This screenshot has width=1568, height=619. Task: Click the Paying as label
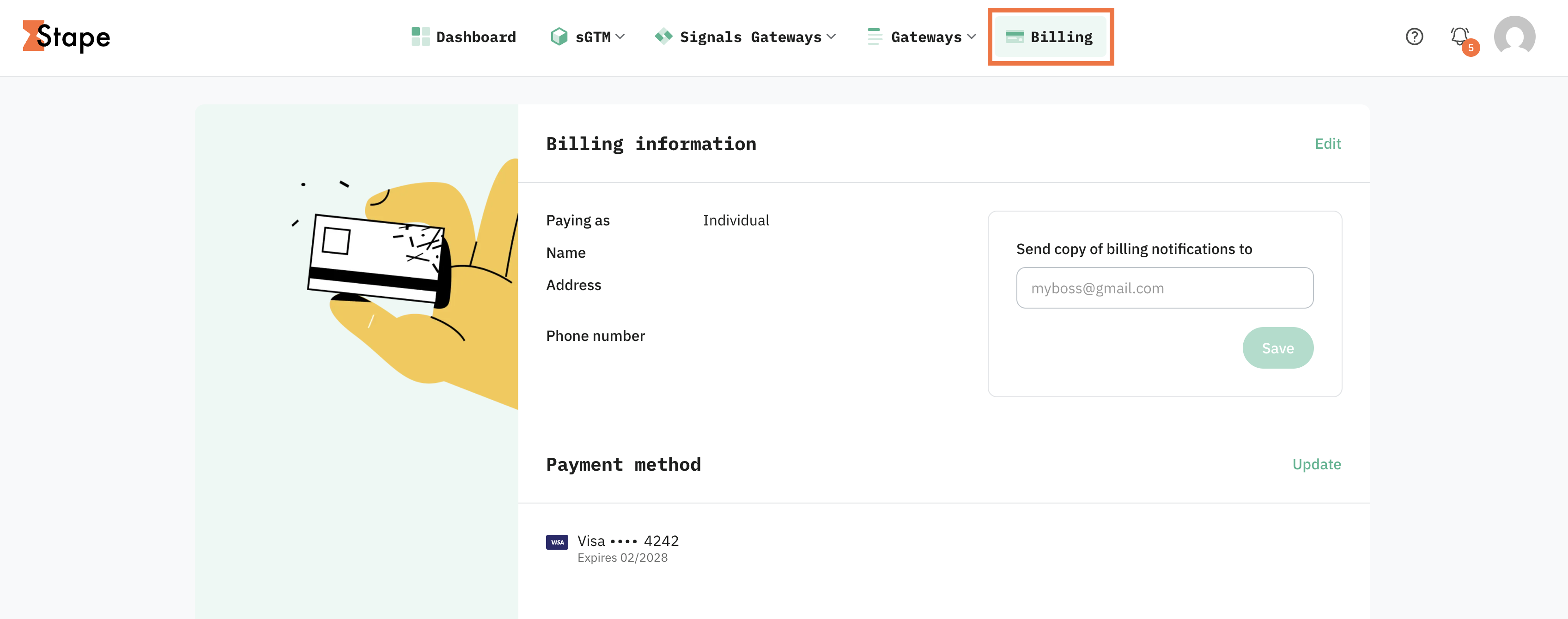[x=577, y=220]
